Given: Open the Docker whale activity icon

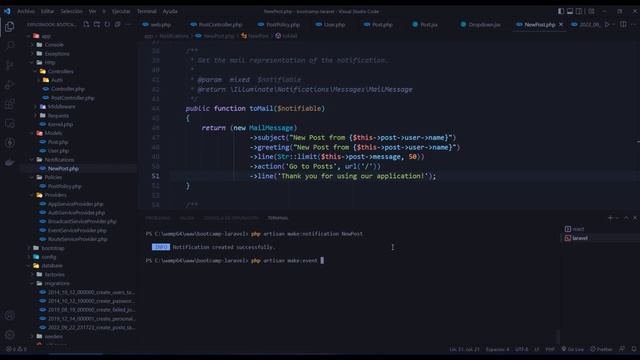Looking at the screenshot, I should 9,162.
